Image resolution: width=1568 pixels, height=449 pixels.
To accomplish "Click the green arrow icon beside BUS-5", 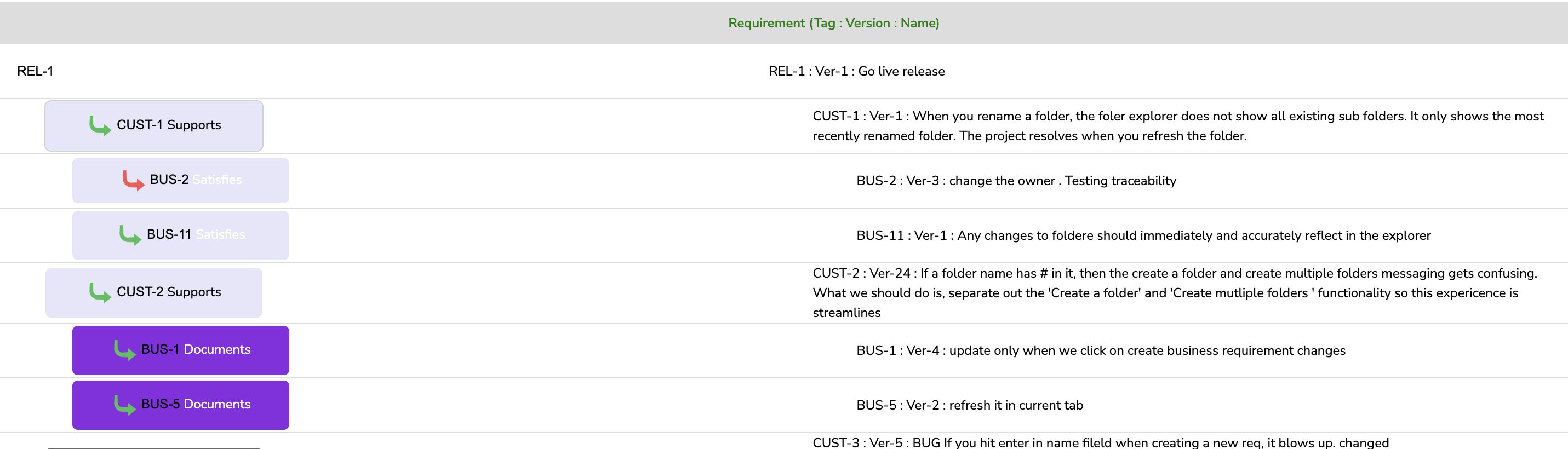I will (125, 405).
